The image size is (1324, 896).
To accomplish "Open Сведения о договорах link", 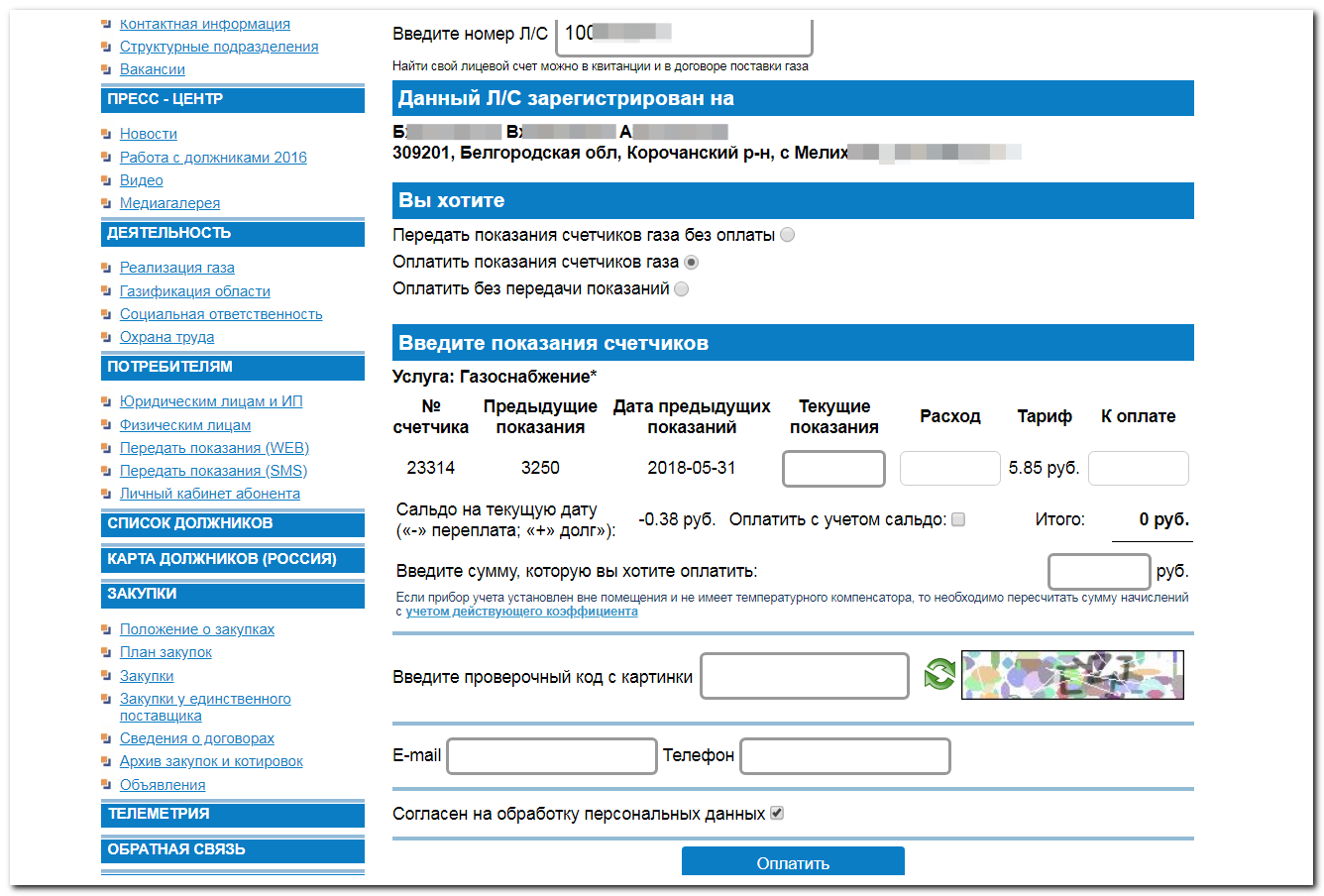I will click(197, 738).
